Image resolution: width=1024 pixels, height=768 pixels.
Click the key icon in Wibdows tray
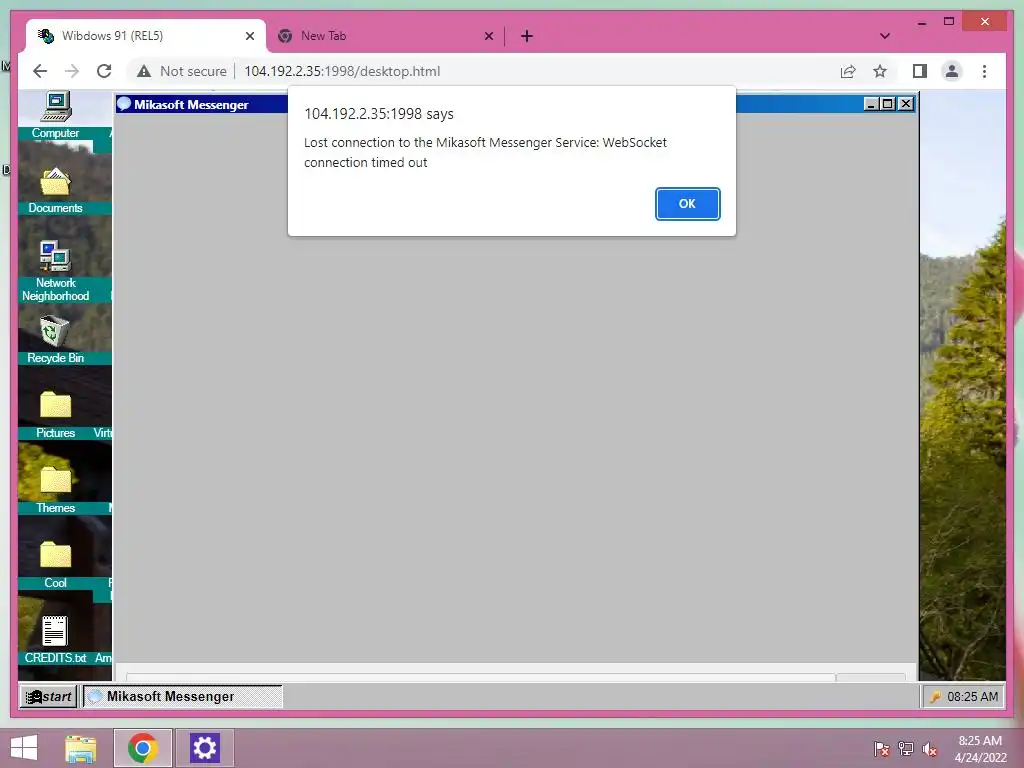(x=935, y=697)
